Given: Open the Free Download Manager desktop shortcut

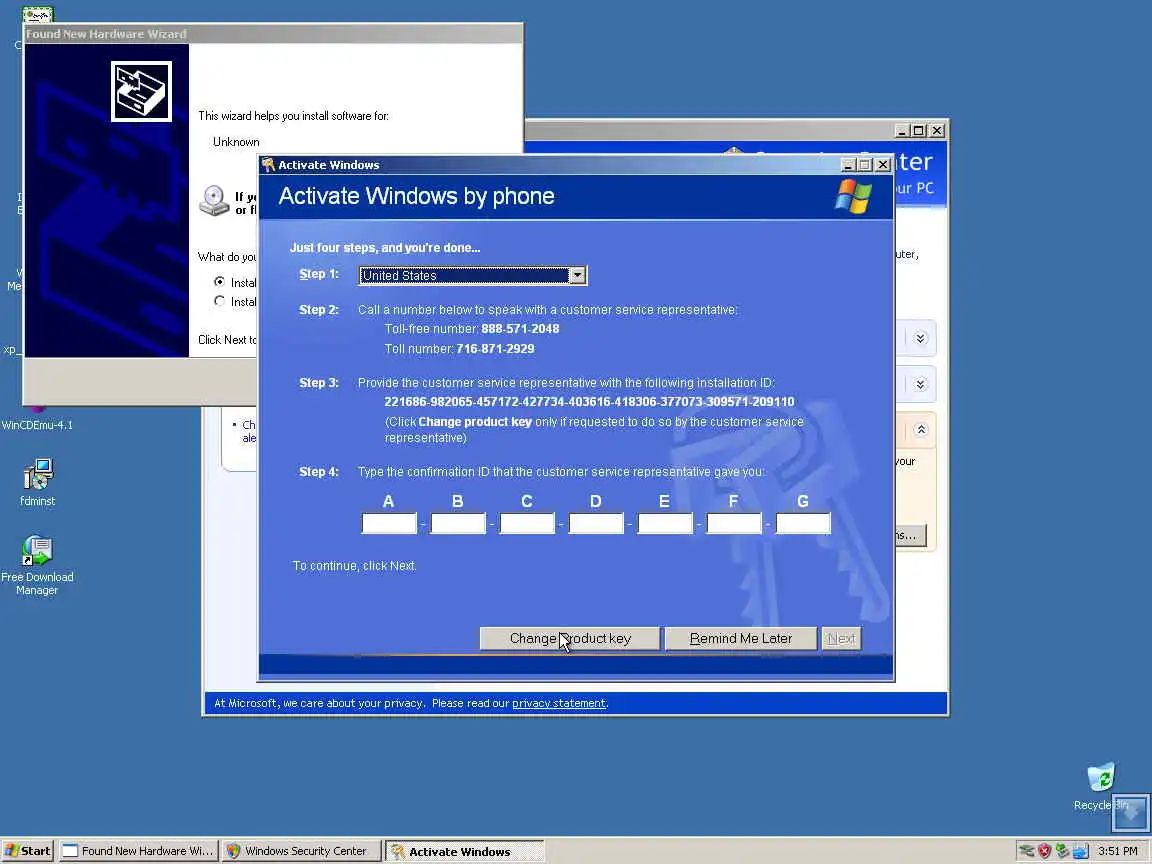Looking at the screenshot, I should click(37, 565).
